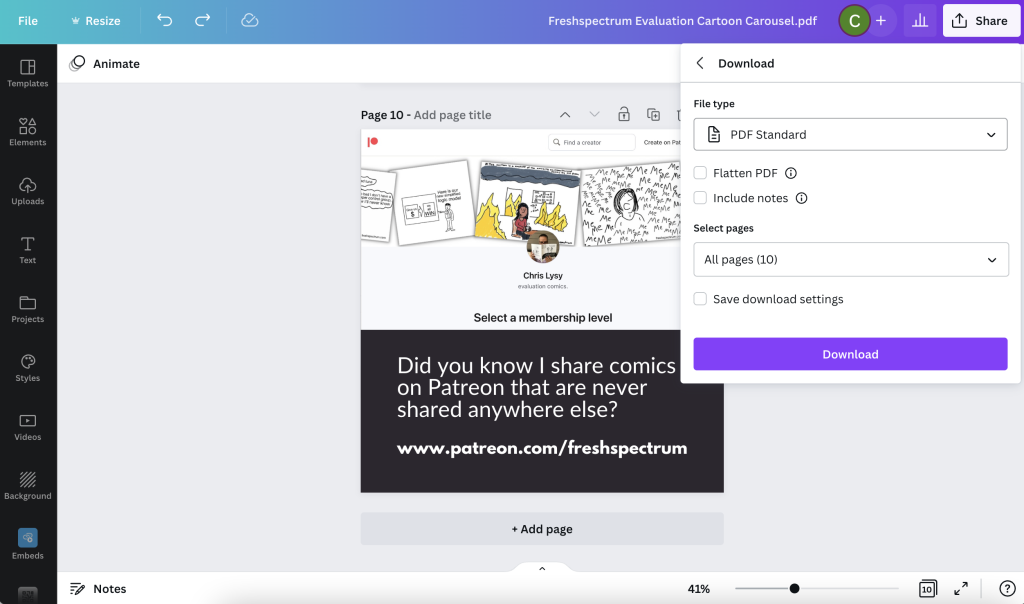The width and height of the screenshot is (1024, 604).
Task: Click the Undo arrow icon
Action: [165, 20]
